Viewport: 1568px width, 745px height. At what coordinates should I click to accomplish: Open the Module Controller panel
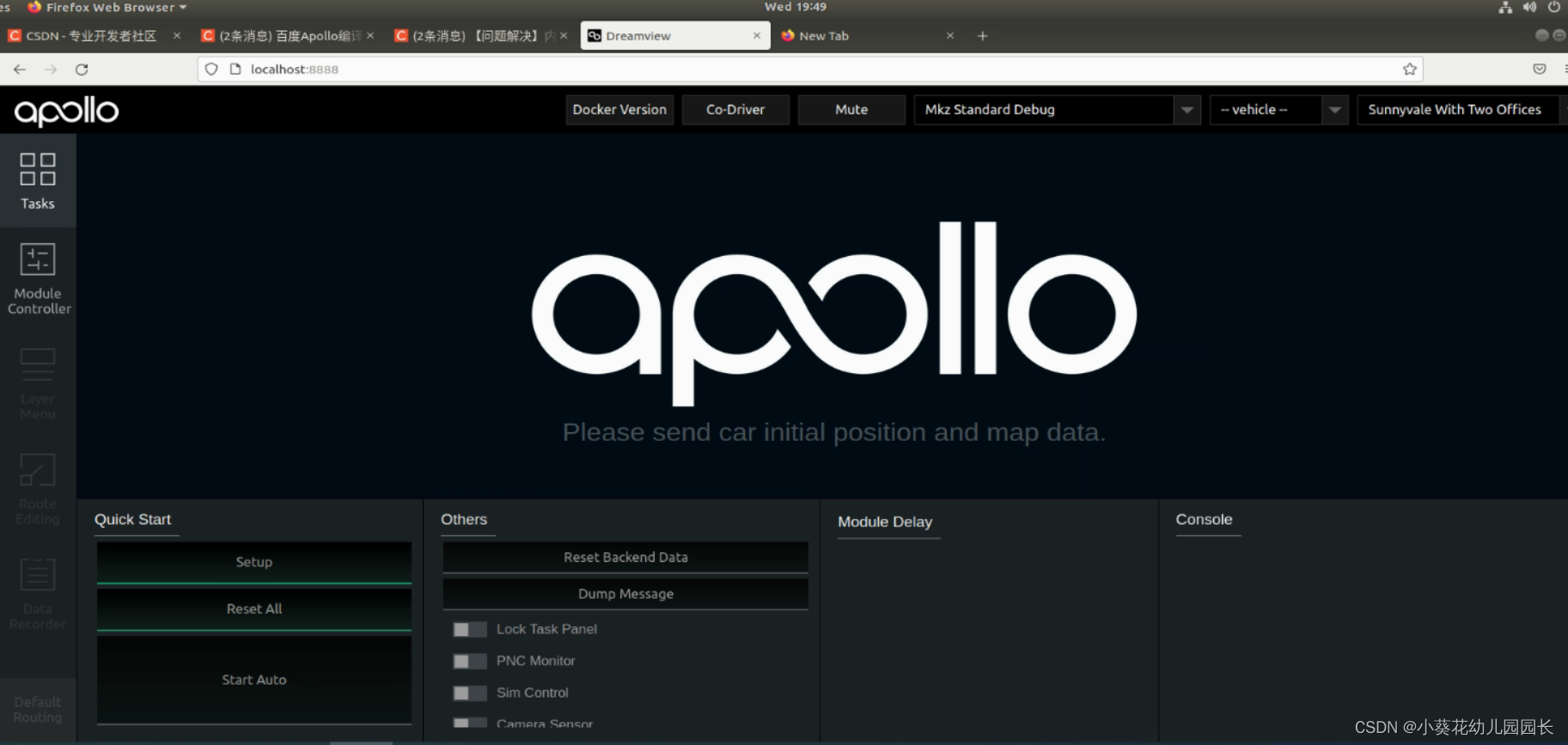[38, 278]
